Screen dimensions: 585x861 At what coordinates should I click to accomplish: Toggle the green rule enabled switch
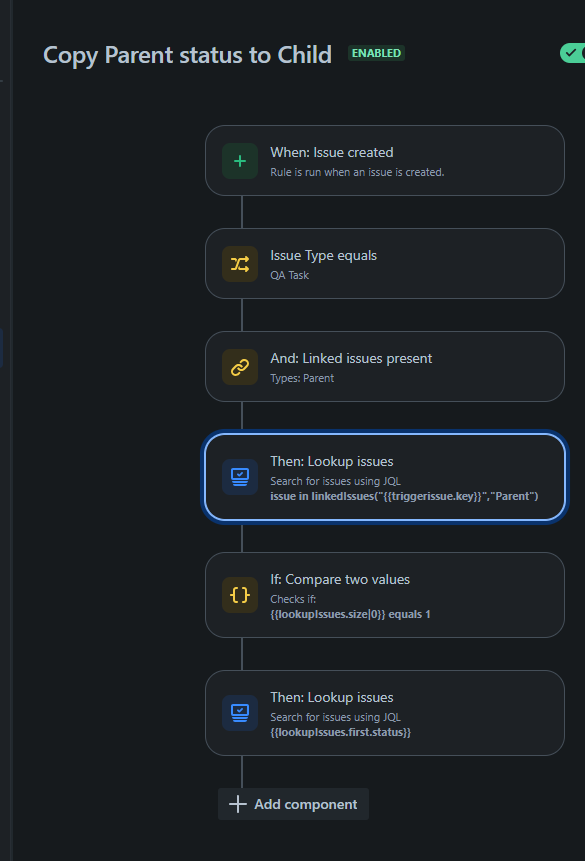(x=572, y=53)
